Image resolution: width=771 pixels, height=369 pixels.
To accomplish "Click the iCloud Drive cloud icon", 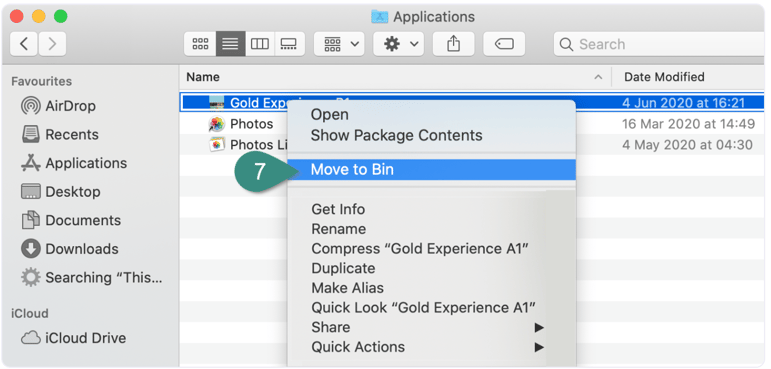I will pos(30,338).
